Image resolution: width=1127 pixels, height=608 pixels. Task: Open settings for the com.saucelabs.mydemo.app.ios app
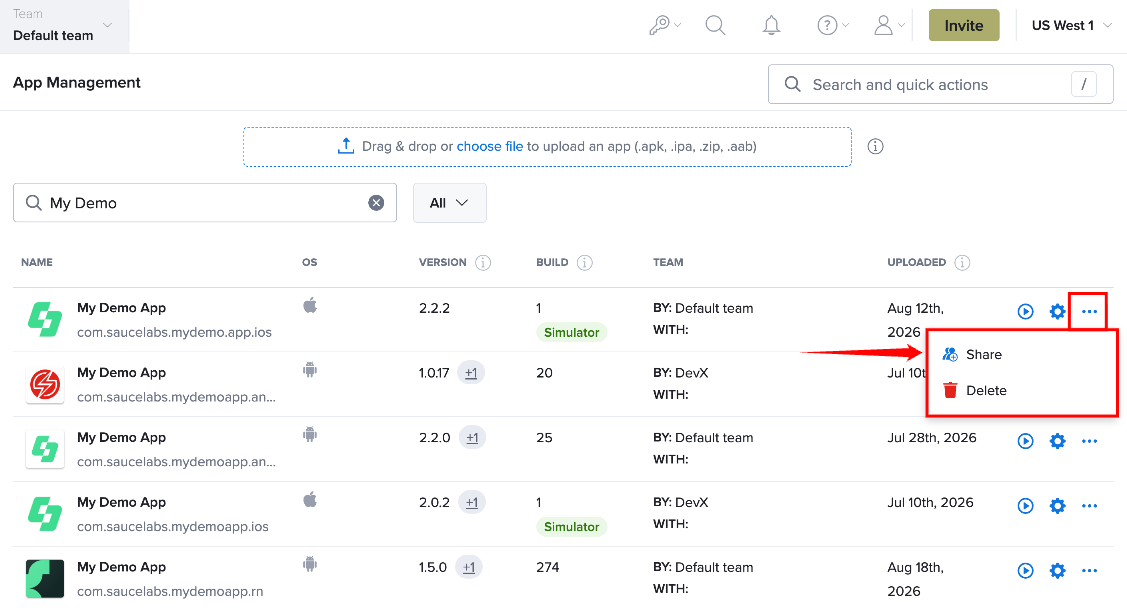pyautogui.click(x=1057, y=311)
